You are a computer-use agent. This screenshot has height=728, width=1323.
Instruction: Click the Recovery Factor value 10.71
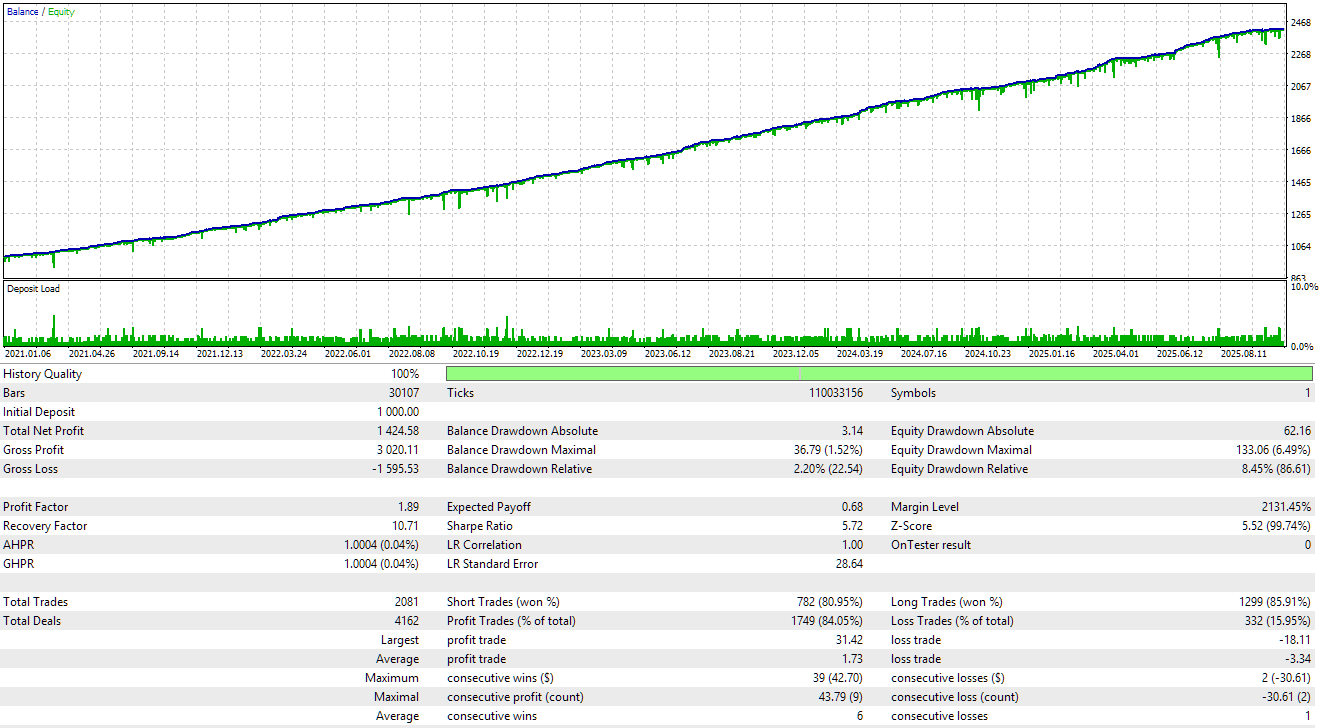(x=405, y=526)
